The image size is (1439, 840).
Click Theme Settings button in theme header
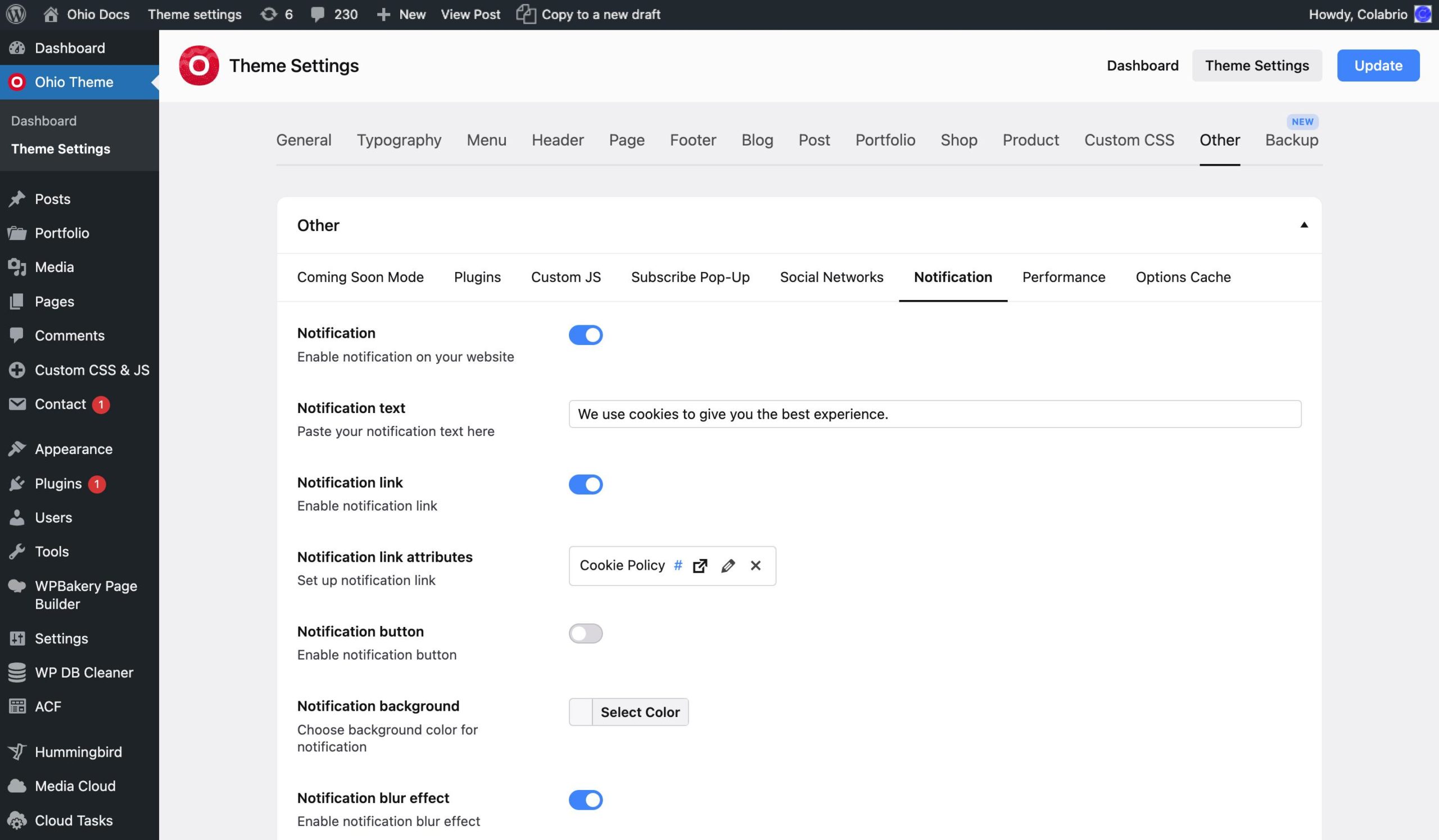[x=1257, y=66]
